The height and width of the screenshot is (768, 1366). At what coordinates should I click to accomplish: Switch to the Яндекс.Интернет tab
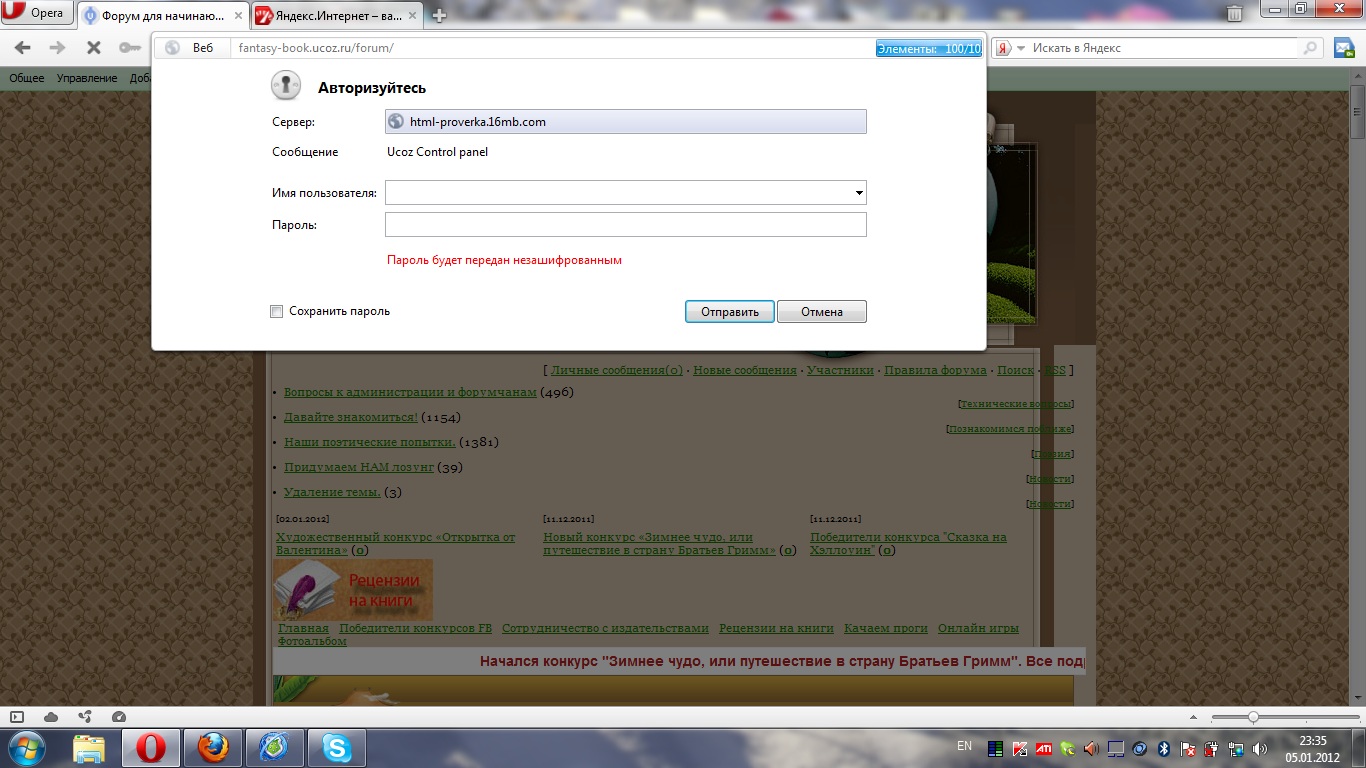point(335,15)
